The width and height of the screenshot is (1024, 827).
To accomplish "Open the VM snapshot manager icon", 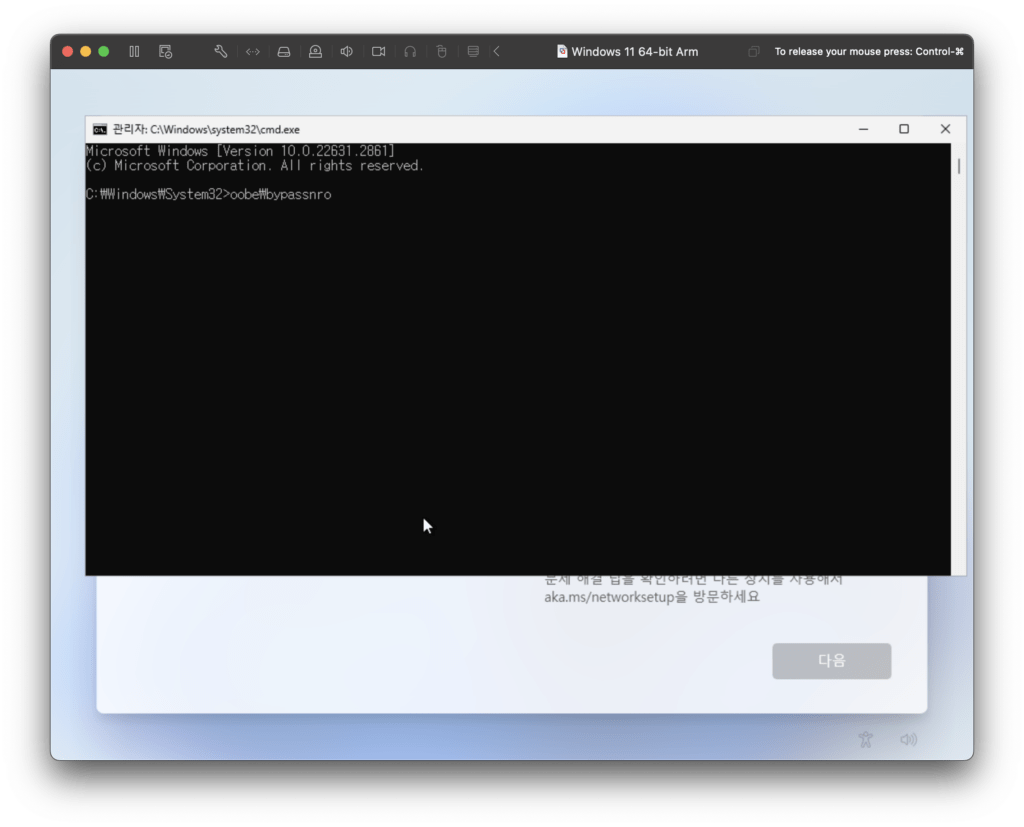I will tap(166, 51).
